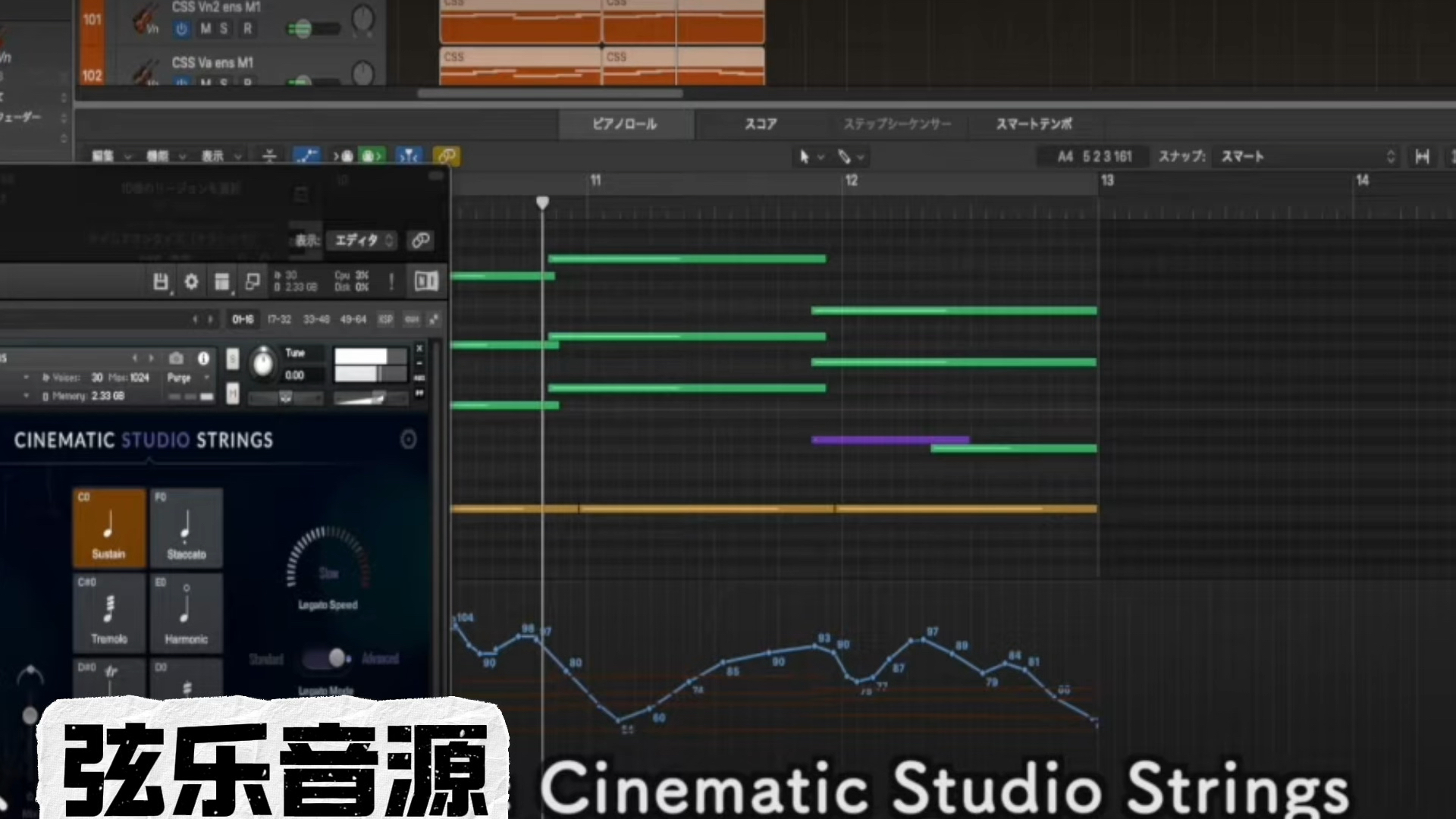Image resolution: width=1456 pixels, height=819 pixels.
Task: Open Kontakt workspace layout icon
Action: point(221,282)
